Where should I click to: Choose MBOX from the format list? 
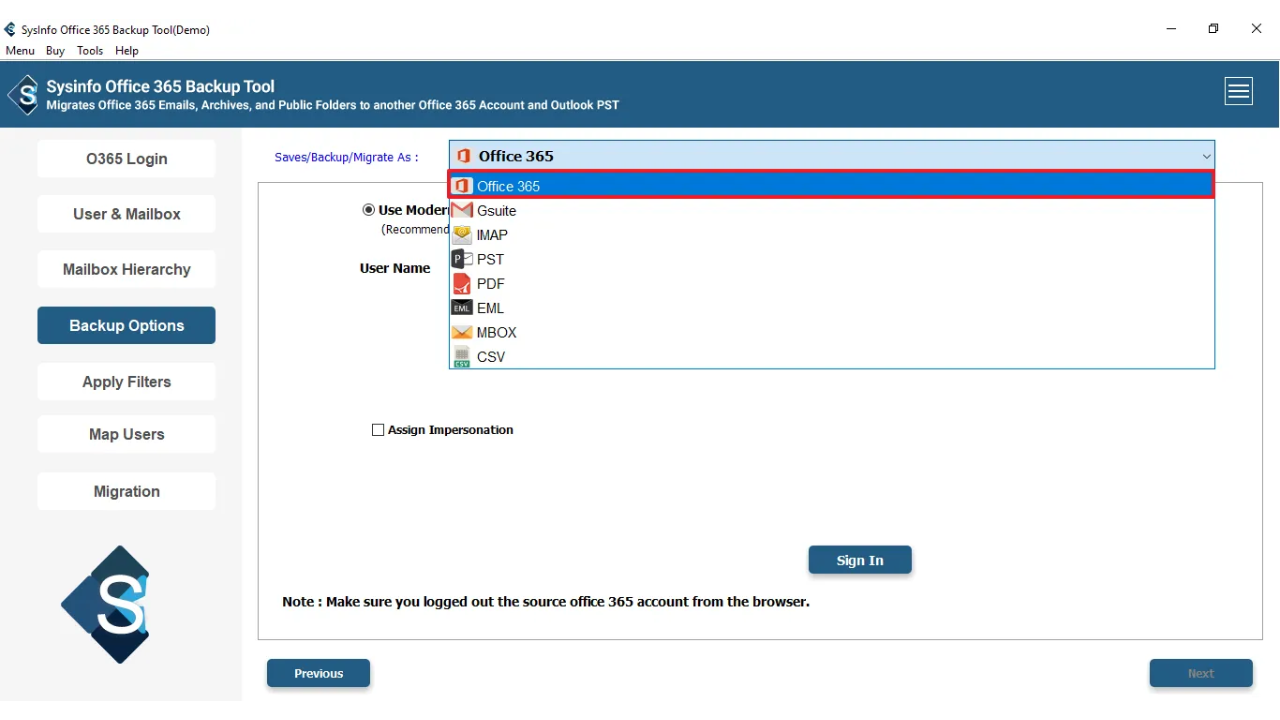click(832, 332)
